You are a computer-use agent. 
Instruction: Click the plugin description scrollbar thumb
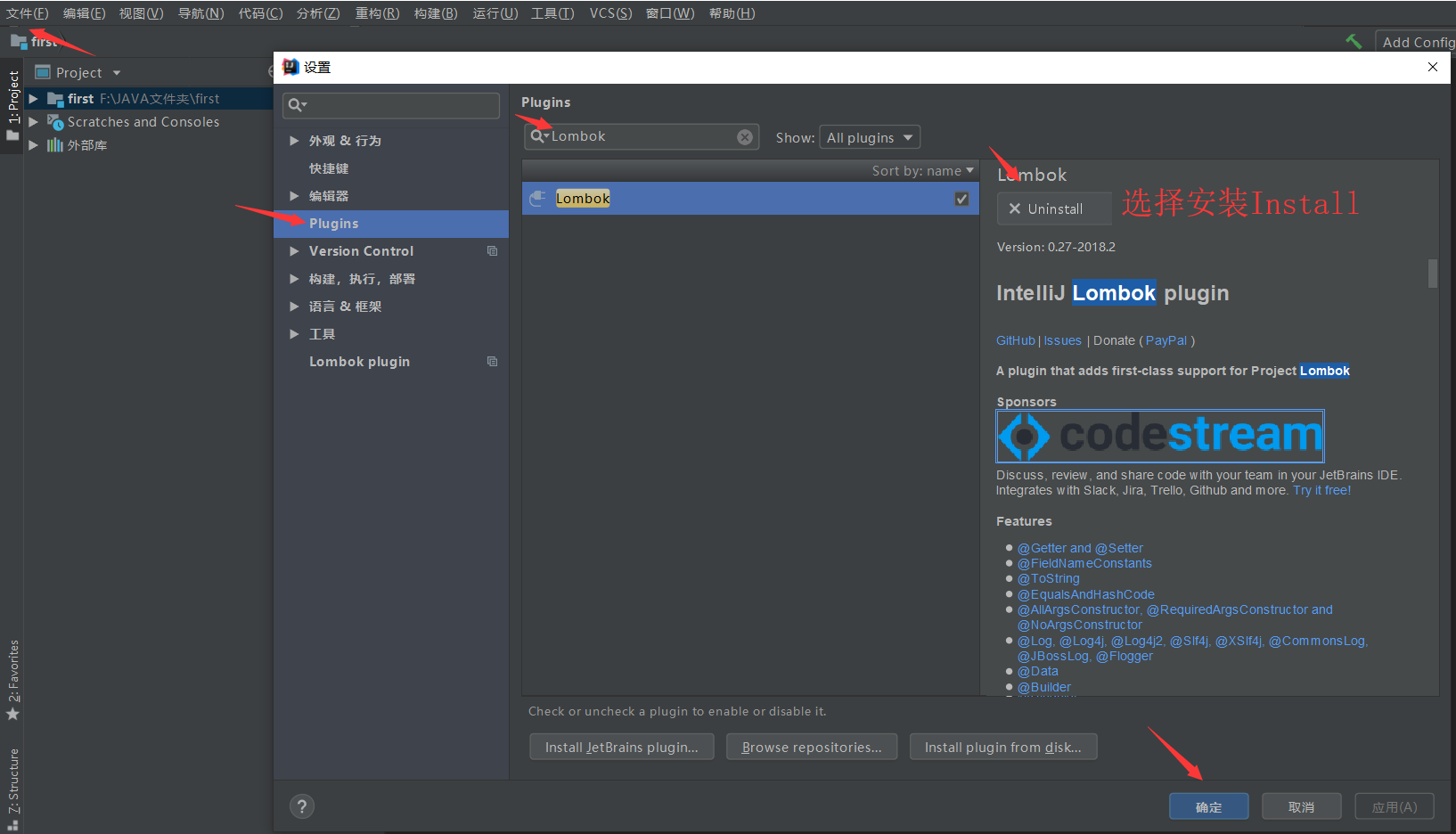pos(1433,274)
